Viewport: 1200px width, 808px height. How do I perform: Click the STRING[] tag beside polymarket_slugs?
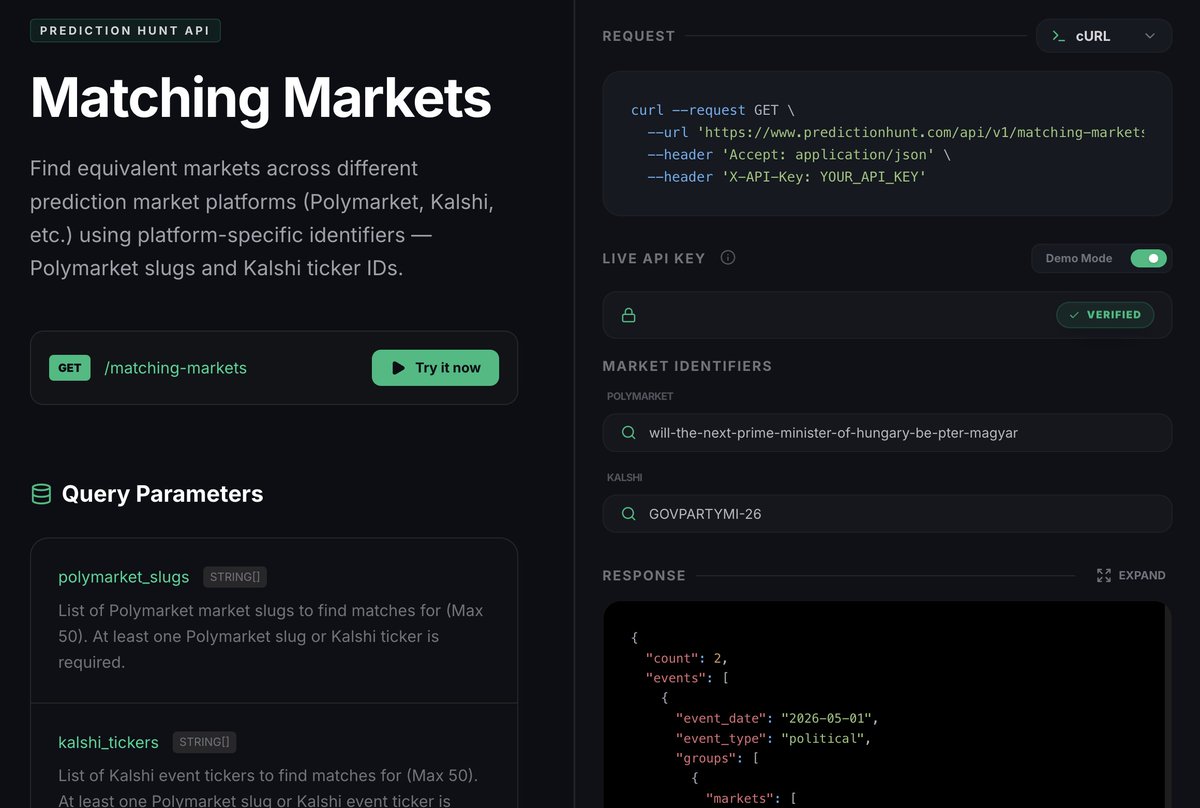point(235,577)
